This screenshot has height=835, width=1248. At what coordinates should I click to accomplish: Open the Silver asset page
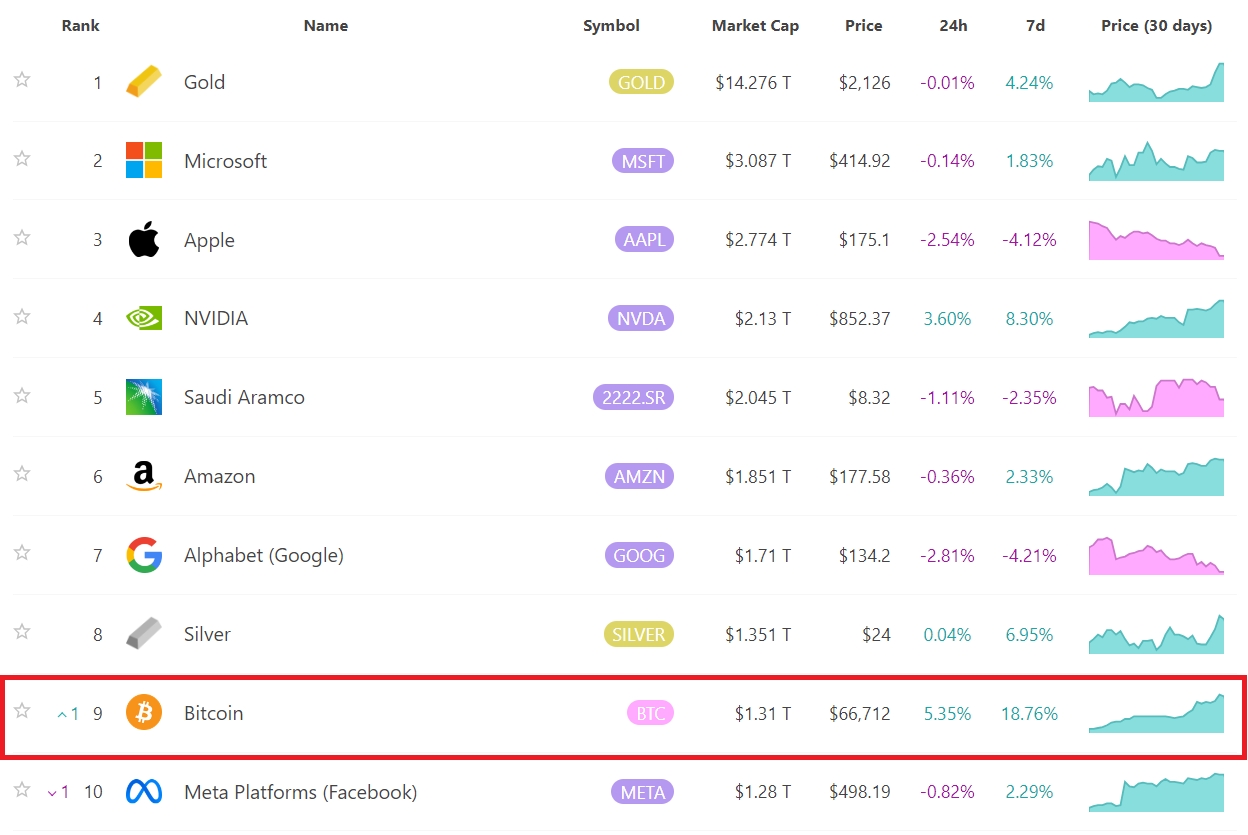207,634
